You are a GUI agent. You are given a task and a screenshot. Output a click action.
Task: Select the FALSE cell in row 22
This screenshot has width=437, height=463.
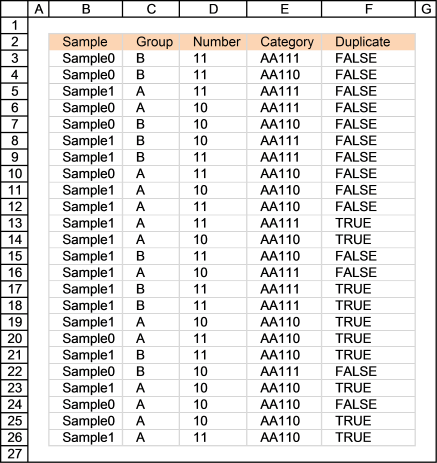coord(368,371)
